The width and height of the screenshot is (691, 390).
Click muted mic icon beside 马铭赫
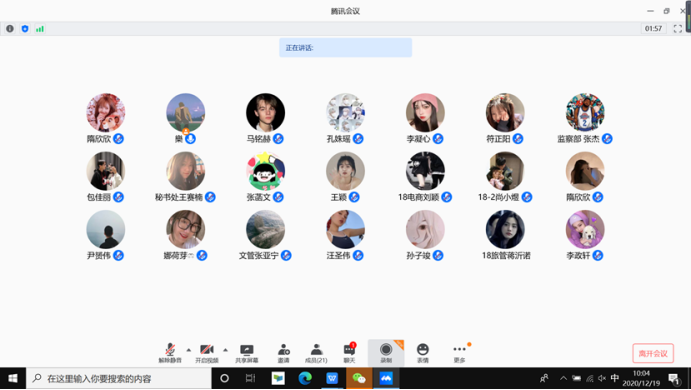tap(278, 139)
